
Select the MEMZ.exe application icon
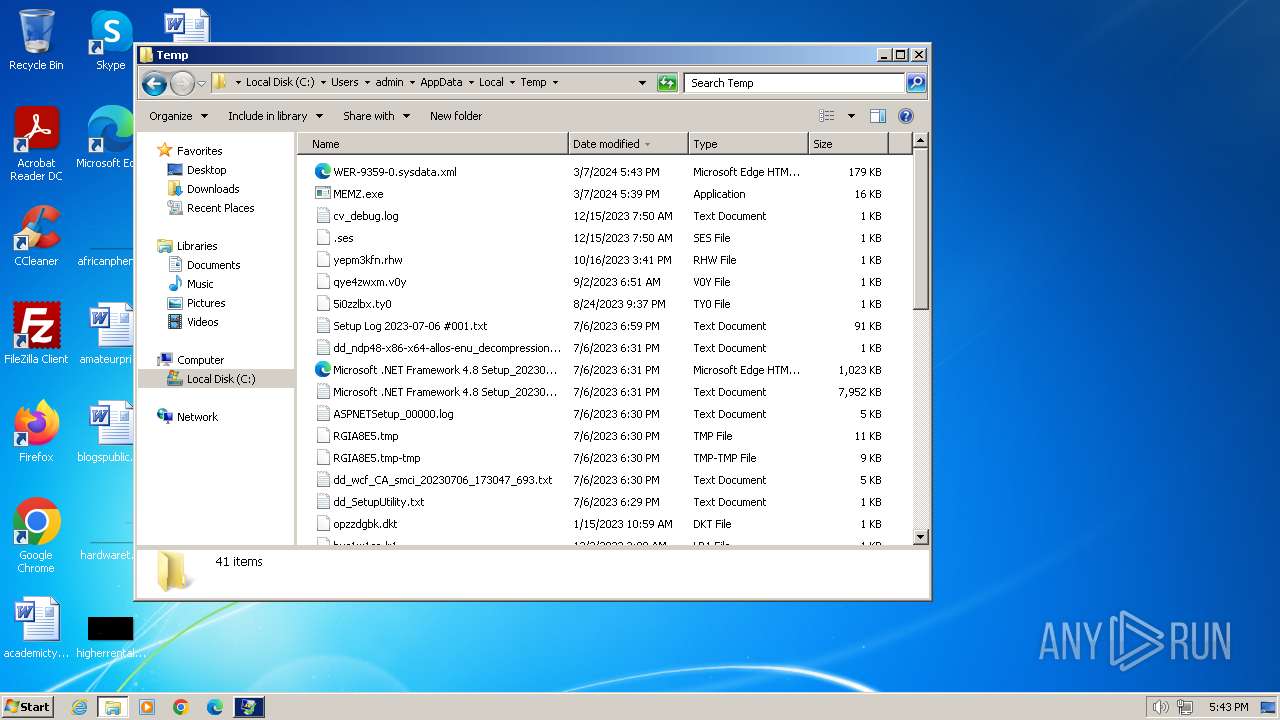click(323, 194)
